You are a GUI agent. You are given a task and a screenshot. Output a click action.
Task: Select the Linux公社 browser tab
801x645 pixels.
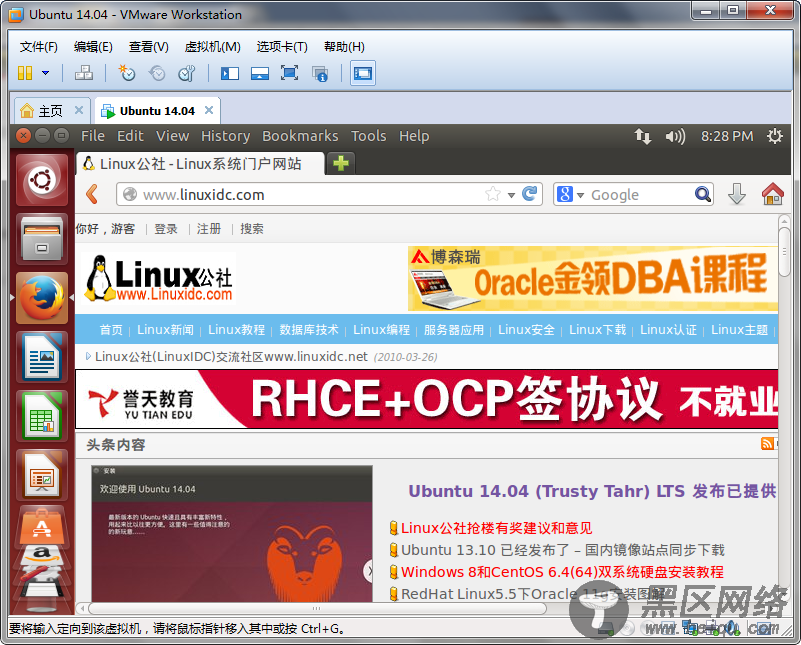tap(200, 164)
